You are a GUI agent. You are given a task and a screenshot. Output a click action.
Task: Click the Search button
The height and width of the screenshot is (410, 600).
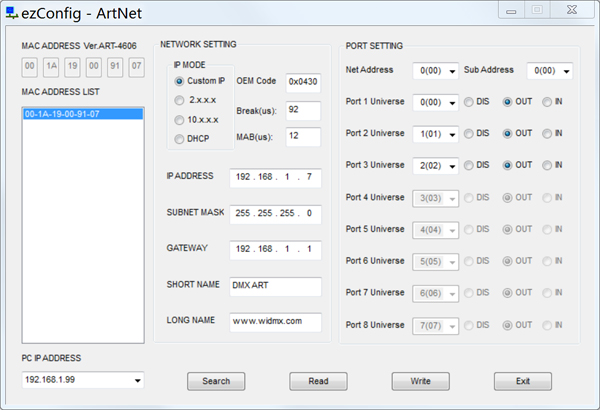click(x=216, y=381)
